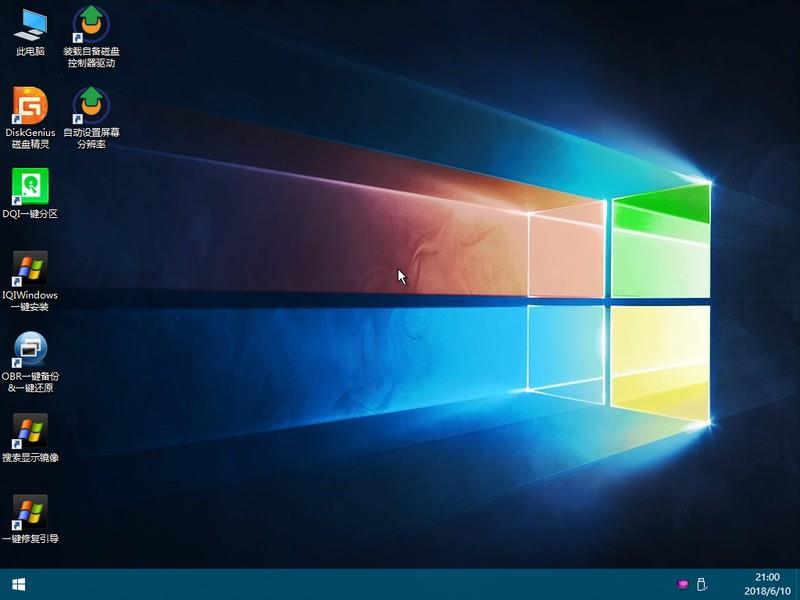Open the Windows Start menu

pyautogui.click(x=18, y=584)
